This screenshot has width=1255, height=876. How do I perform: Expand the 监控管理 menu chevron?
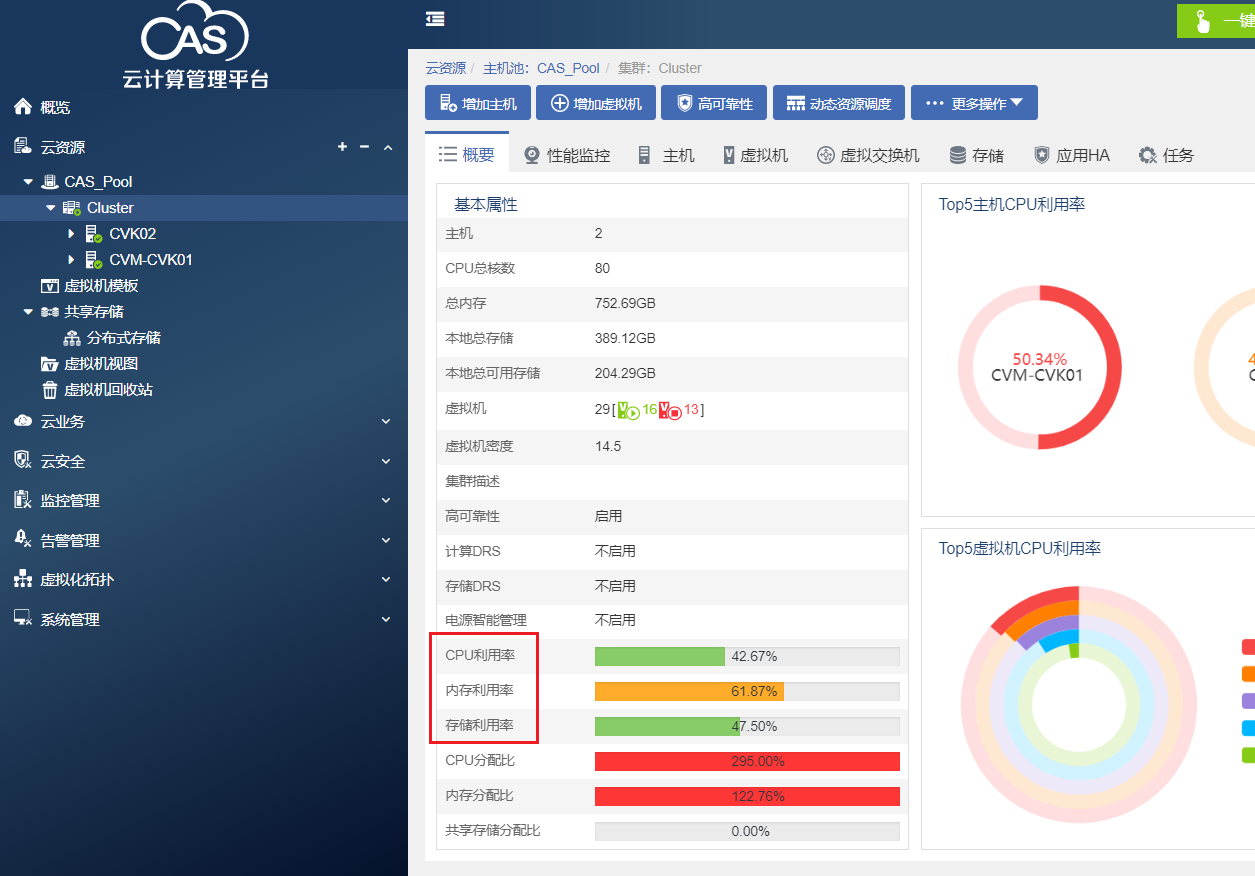tap(386, 501)
